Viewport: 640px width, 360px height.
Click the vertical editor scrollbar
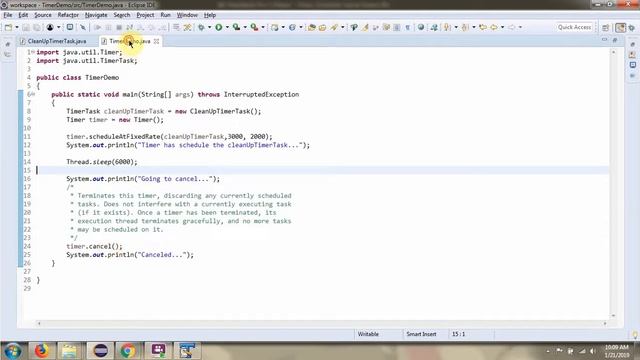tap(613, 184)
